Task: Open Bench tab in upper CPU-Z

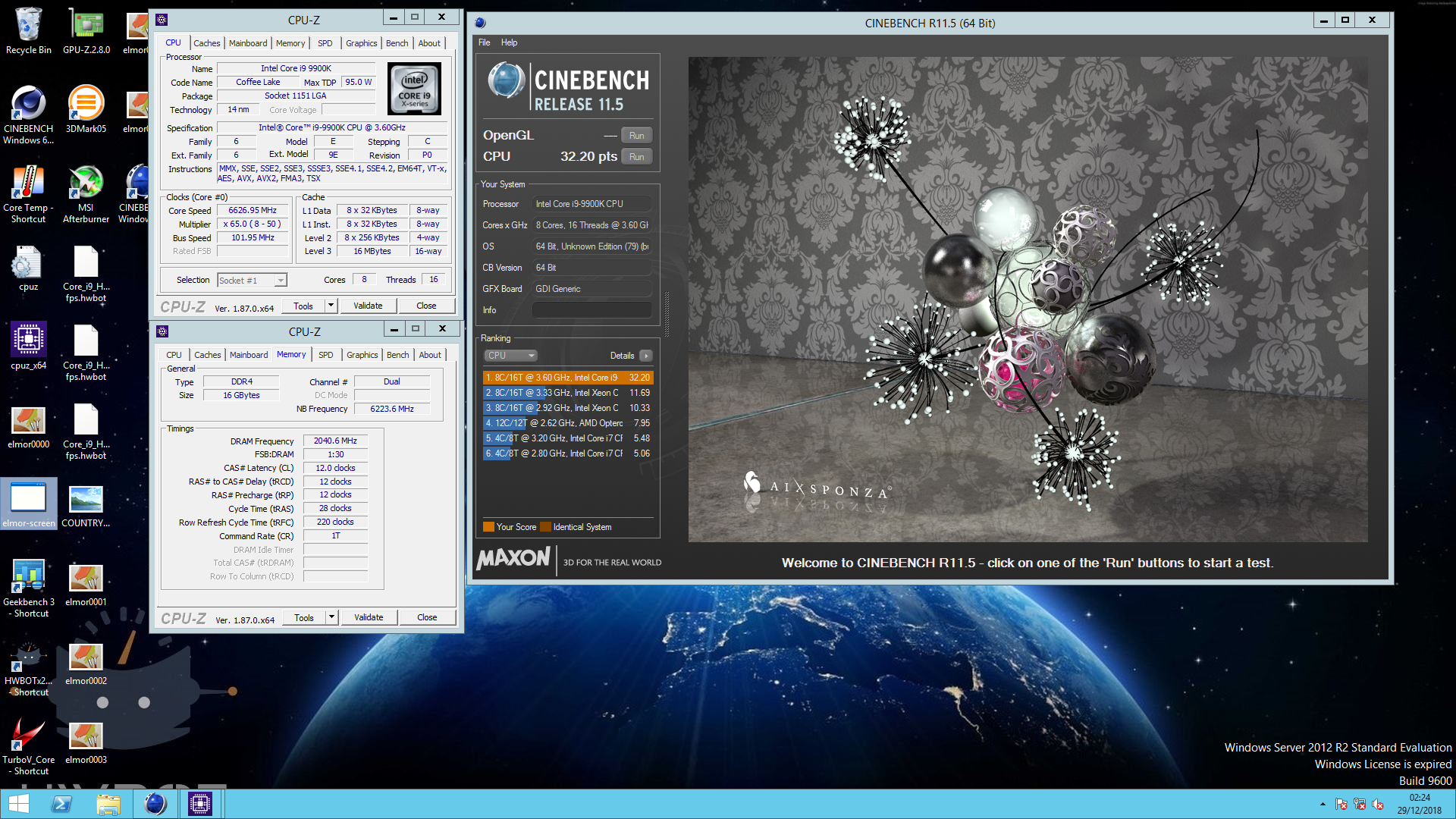Action: click(397, 43)
